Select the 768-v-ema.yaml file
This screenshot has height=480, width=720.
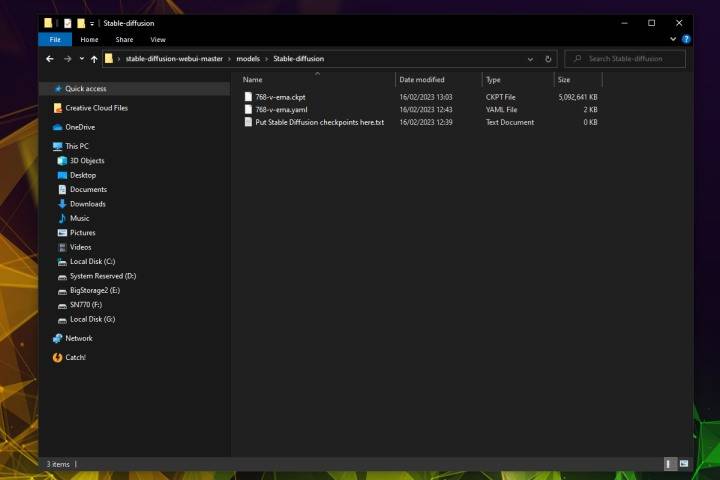[x=280, y=109]
